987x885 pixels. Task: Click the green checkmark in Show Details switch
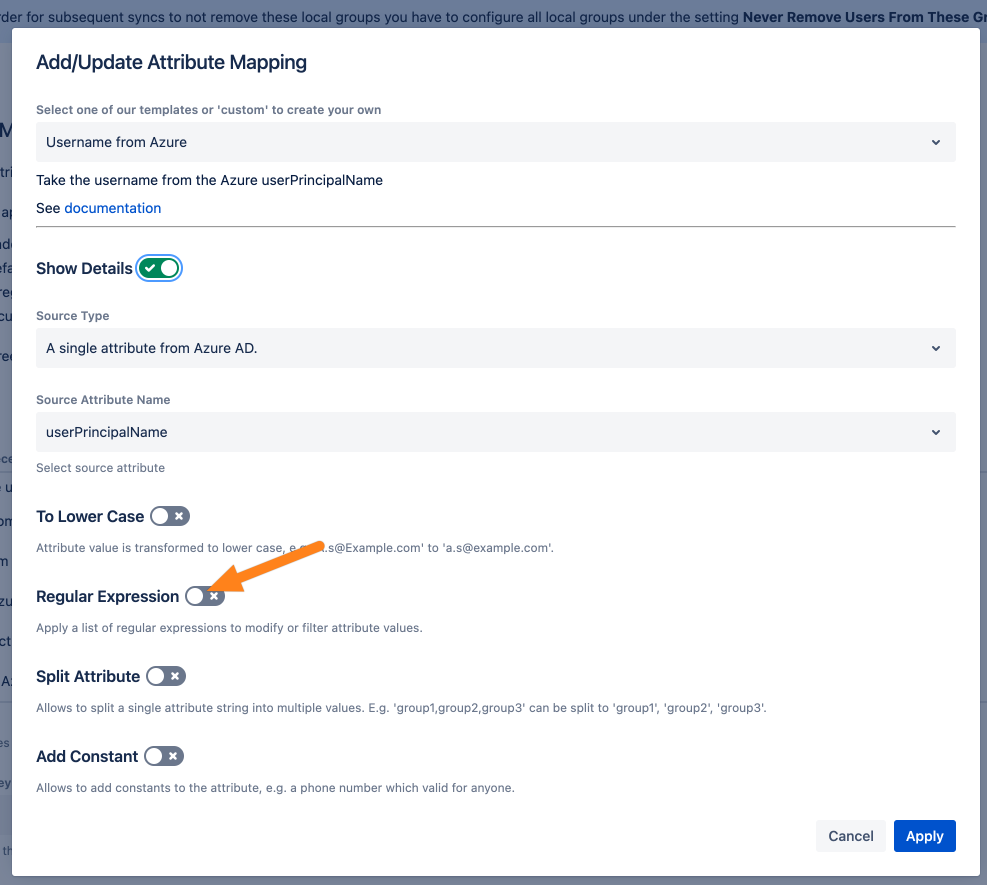(x=150, y=268)
